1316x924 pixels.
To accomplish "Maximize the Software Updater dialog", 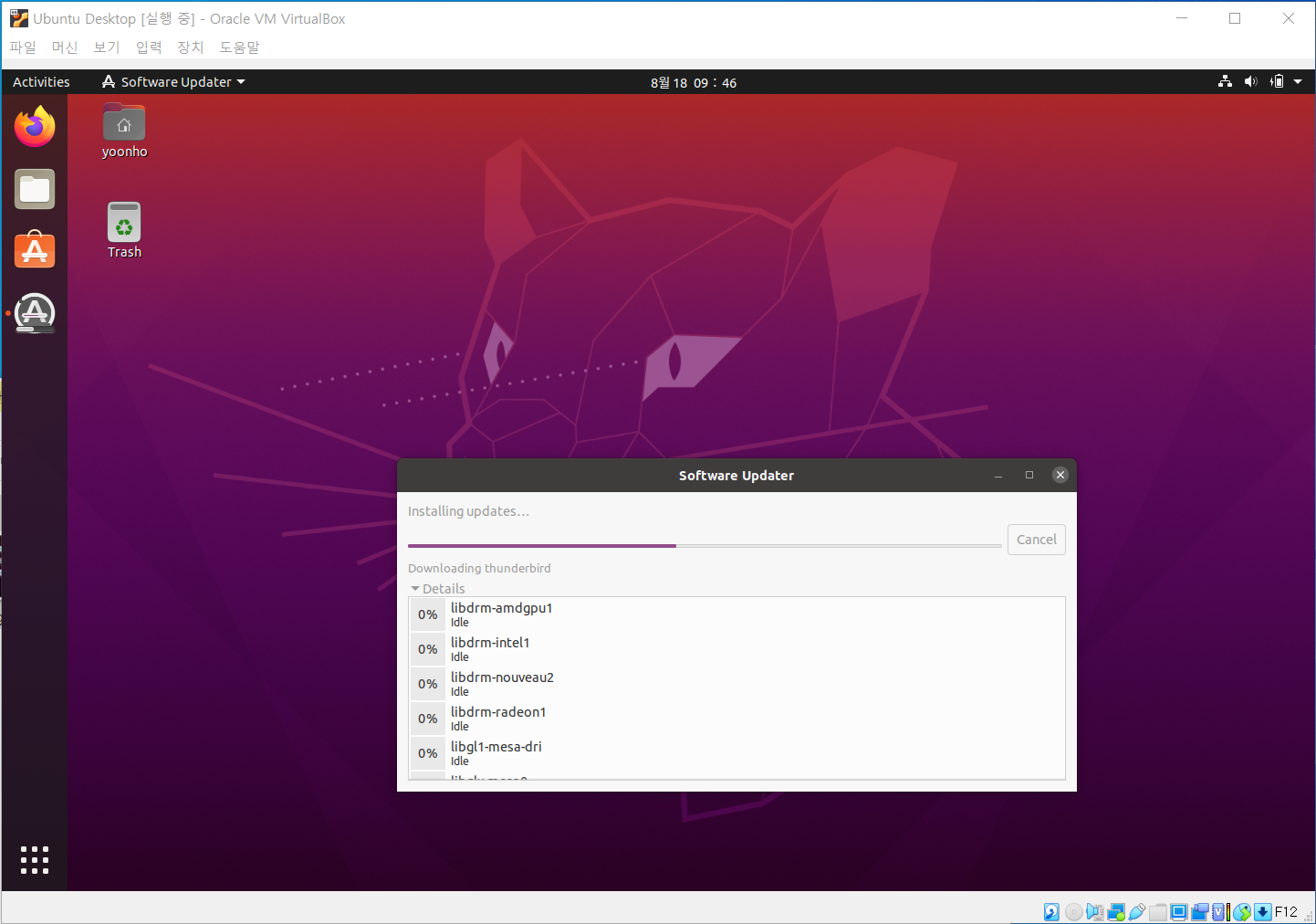I will pos(1029,475).
